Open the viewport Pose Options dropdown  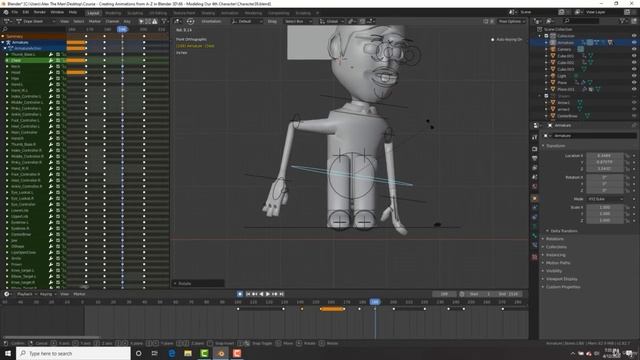(x=511, y=21)
